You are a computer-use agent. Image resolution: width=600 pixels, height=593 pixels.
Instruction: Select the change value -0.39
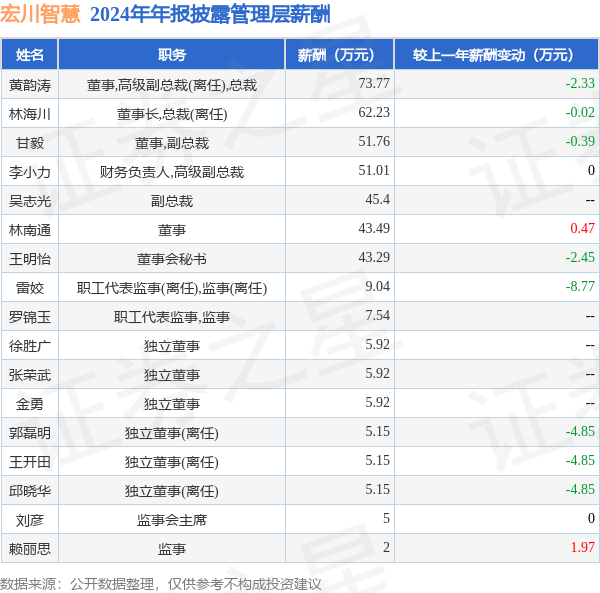580,141
